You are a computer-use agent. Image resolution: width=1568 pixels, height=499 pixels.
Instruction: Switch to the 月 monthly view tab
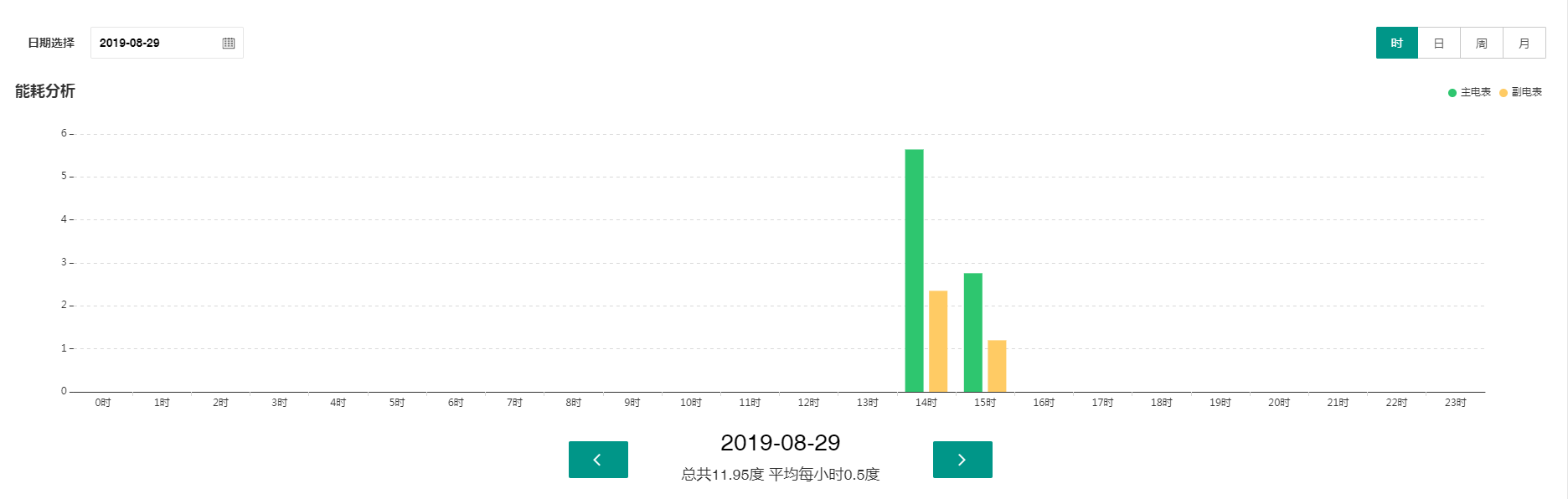click(x=1524, y=43)
